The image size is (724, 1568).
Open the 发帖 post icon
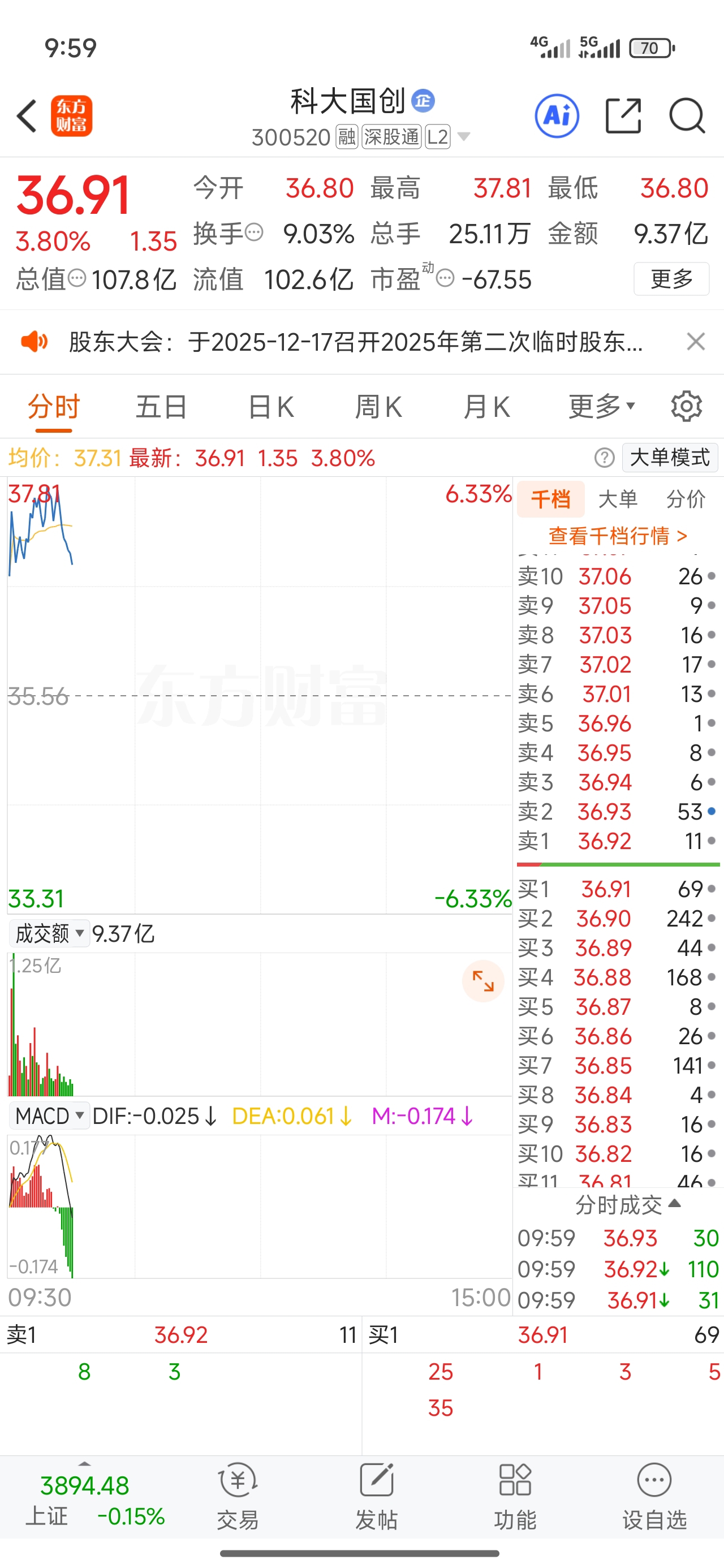pos(376,1497)
